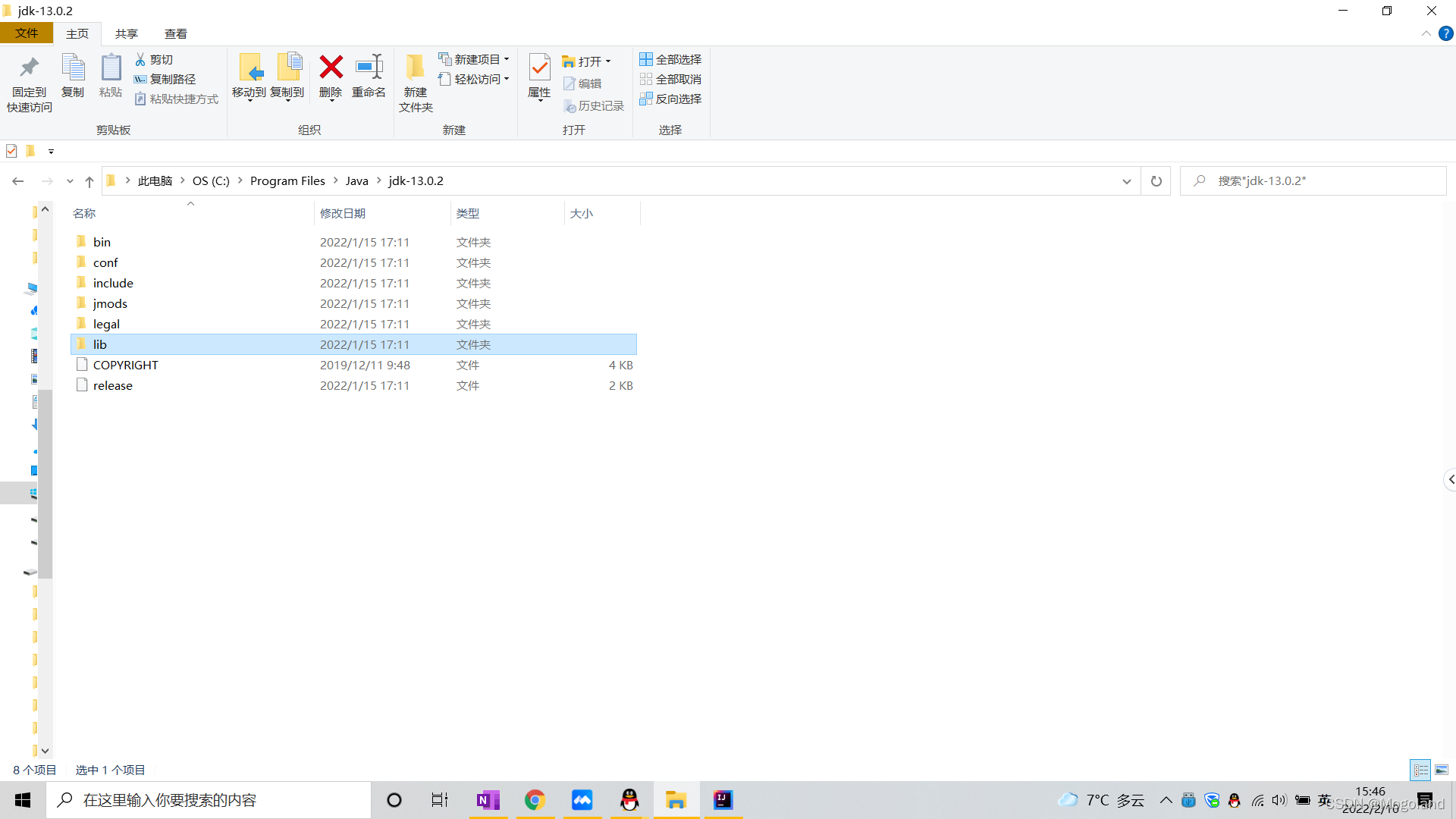1456x819 pixels.
Task: Toggle the properties checkbox in quick access toolbar
Action: [11, 151]
